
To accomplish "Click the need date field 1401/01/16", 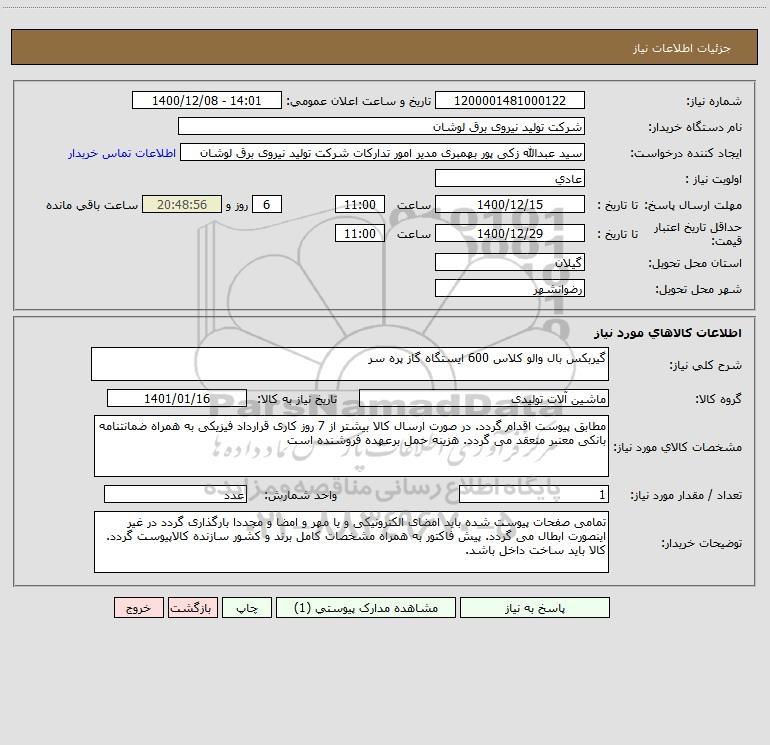I will [177, 398].
